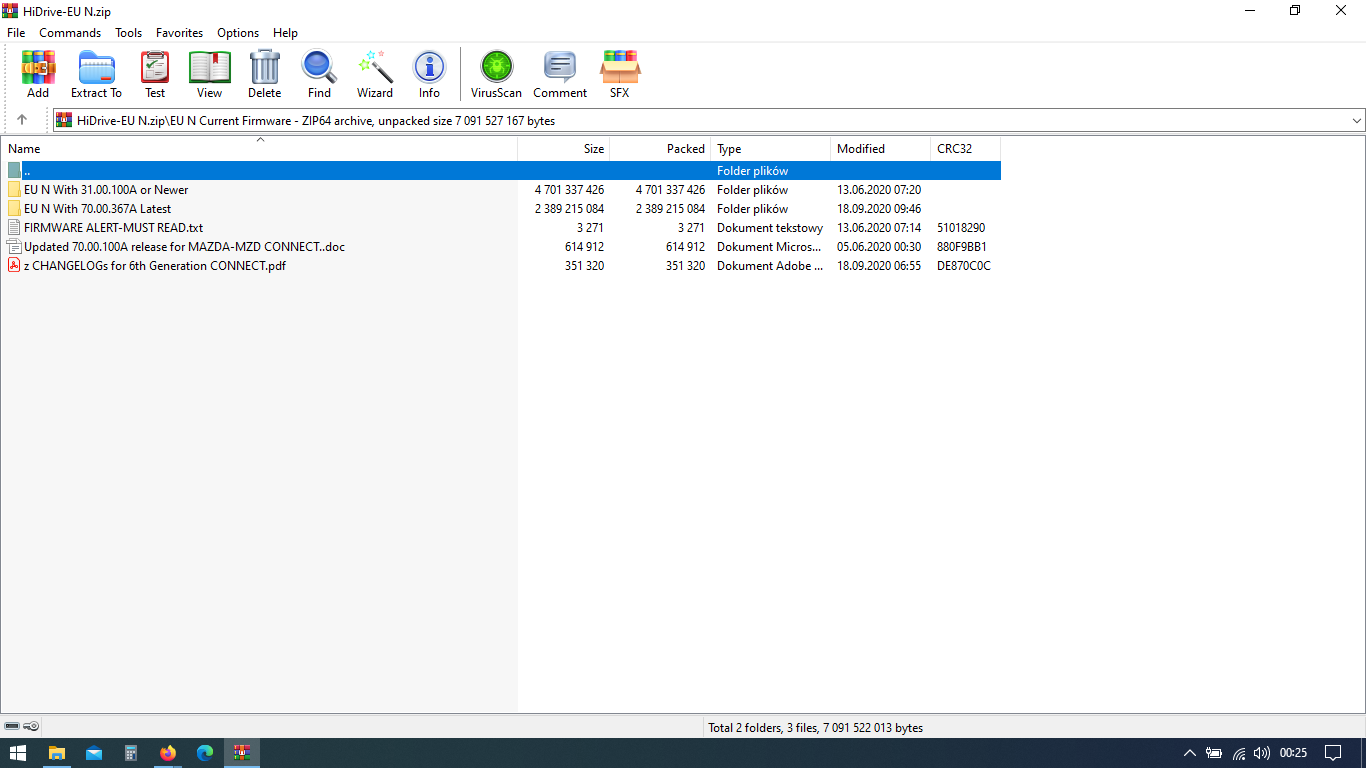Add archive Comment
Image resolution: width=1366 pixels, height=768 pixels.
coord(560,74)
